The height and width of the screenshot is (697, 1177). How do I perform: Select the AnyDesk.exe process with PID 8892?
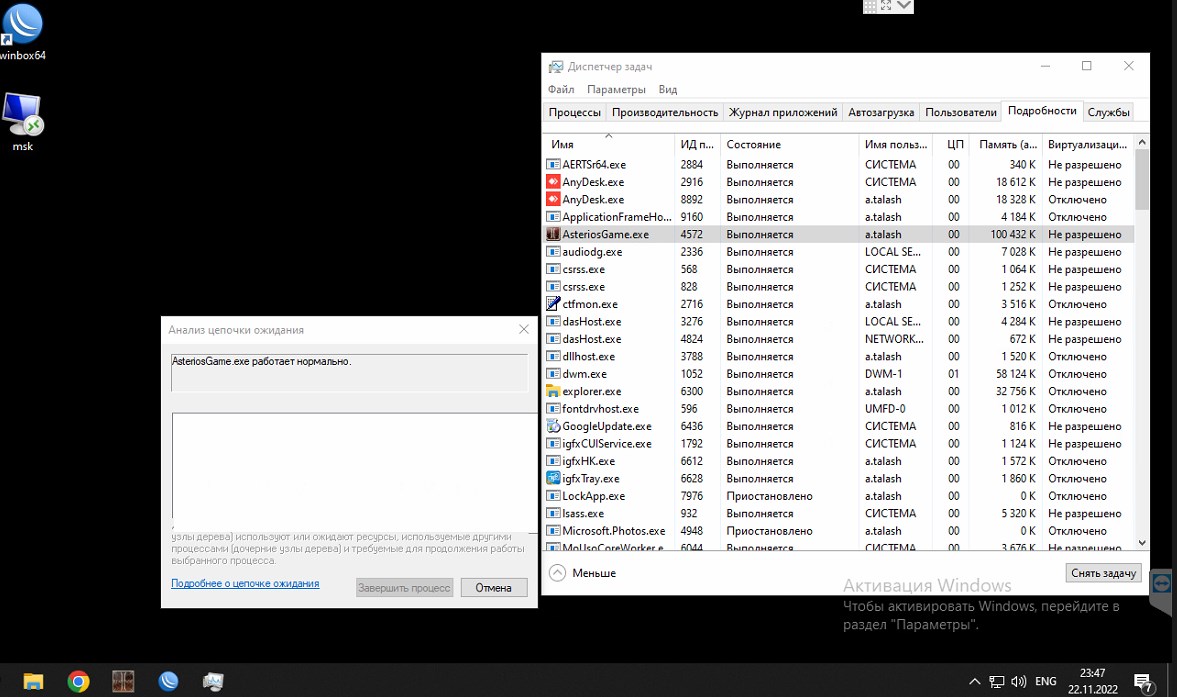[838, 200]
